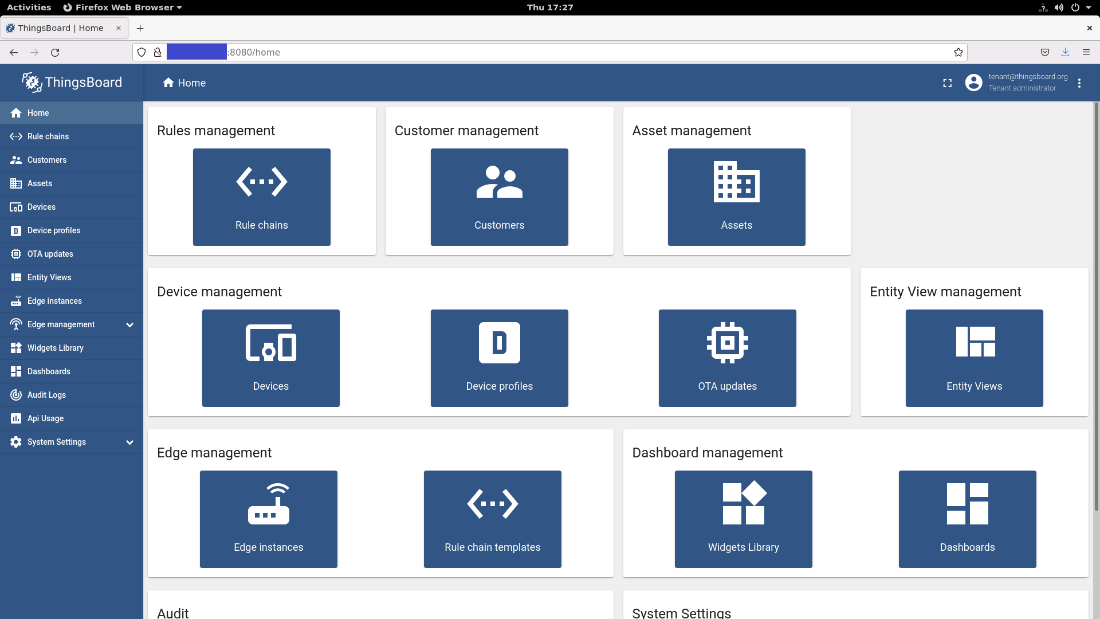Select Customers in the sidebar
The width and height of the screenshot is (1100, 619).
coord(72,160)
